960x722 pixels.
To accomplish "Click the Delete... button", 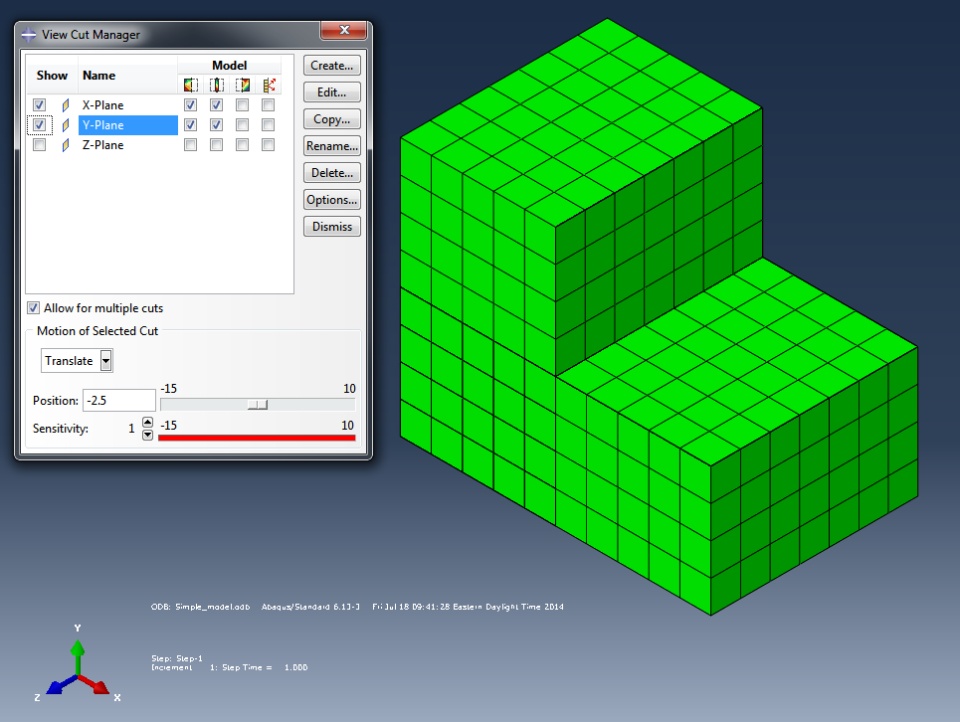I will pyautogui.click(x=332, y=173).
